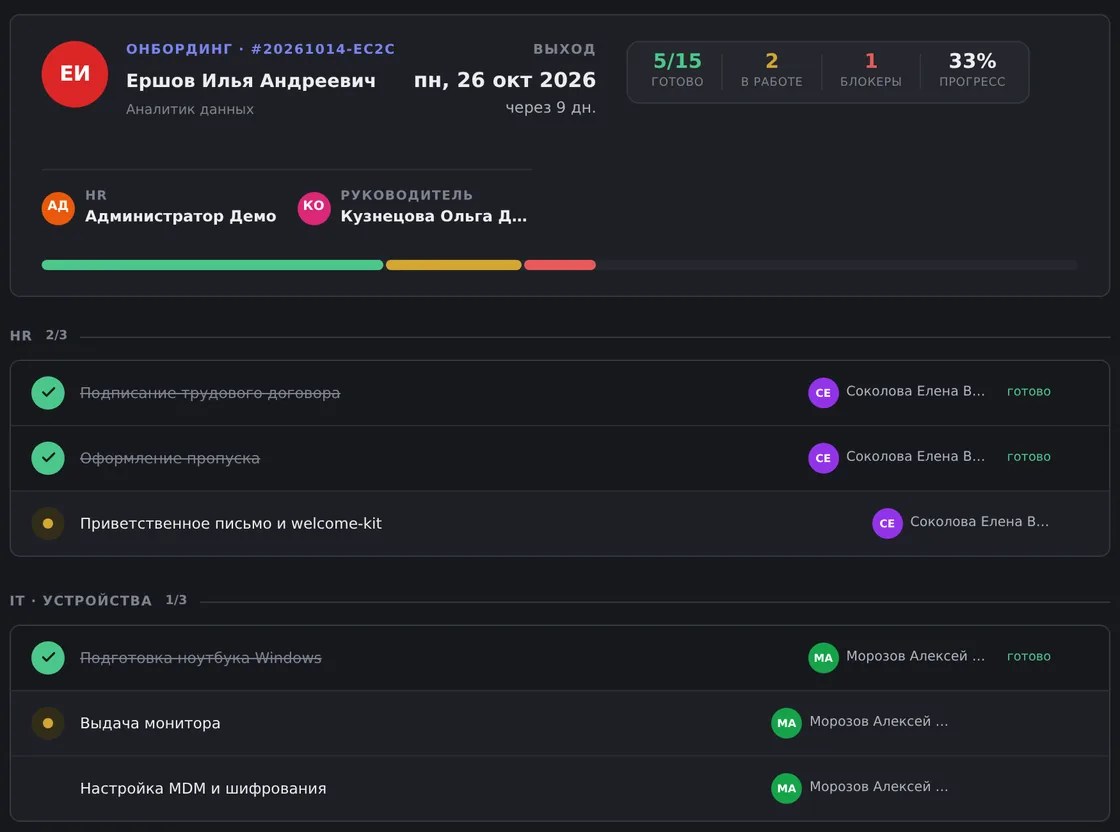1120x832 pixels.
Task: Toggle status dot of welcome-kit task
Action: [x=48, y=523]
